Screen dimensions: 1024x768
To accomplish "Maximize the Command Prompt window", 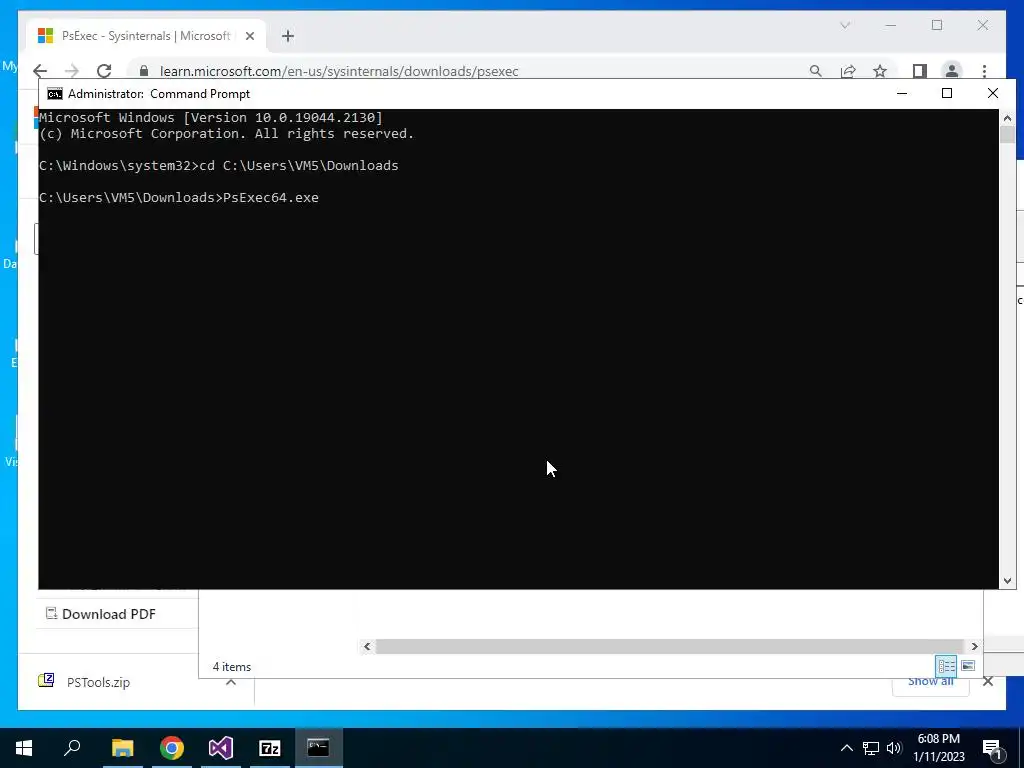I will tap(947, 93).
